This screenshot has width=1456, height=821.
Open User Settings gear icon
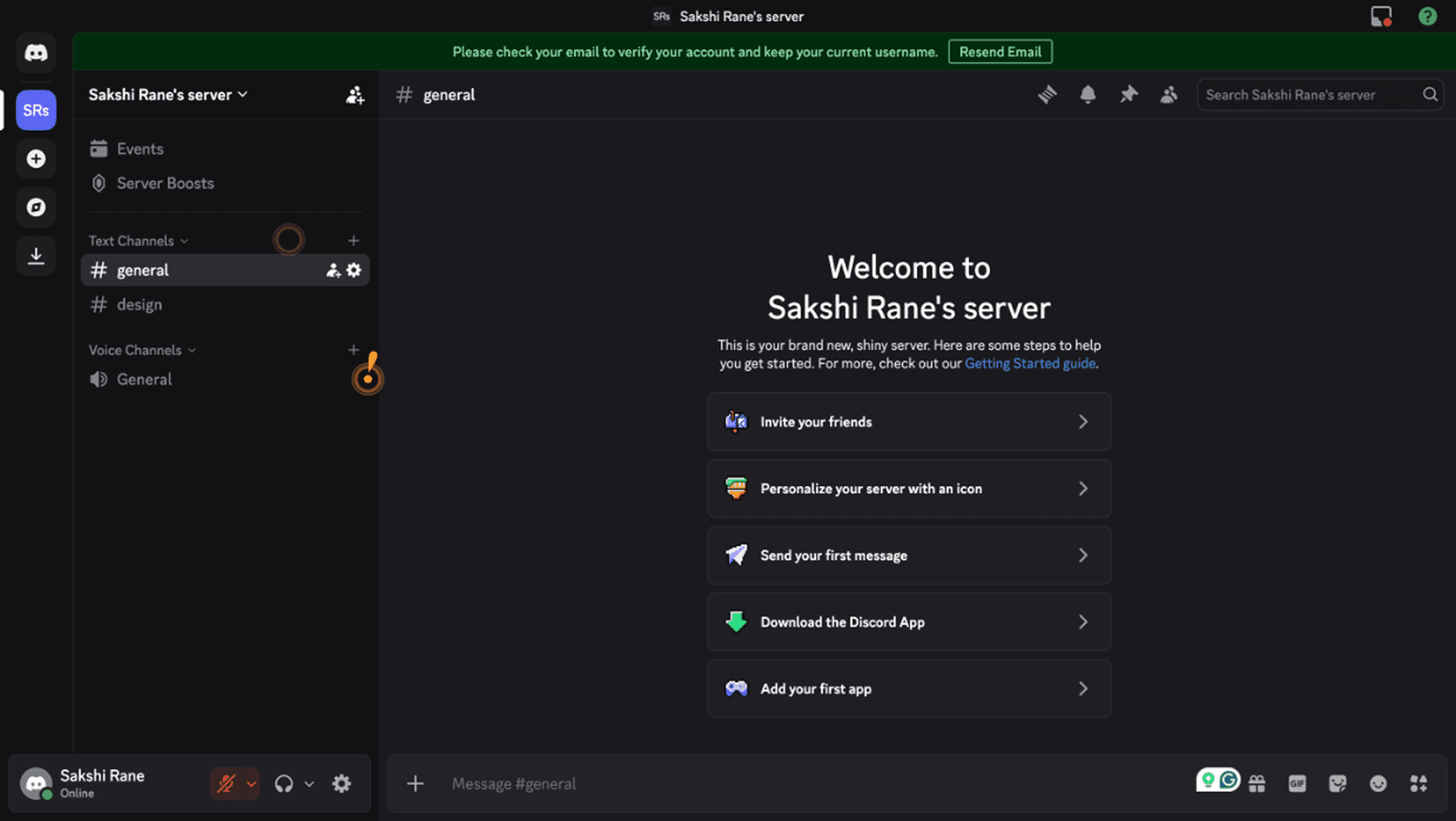pyautogui.click(x=342, y=783)
